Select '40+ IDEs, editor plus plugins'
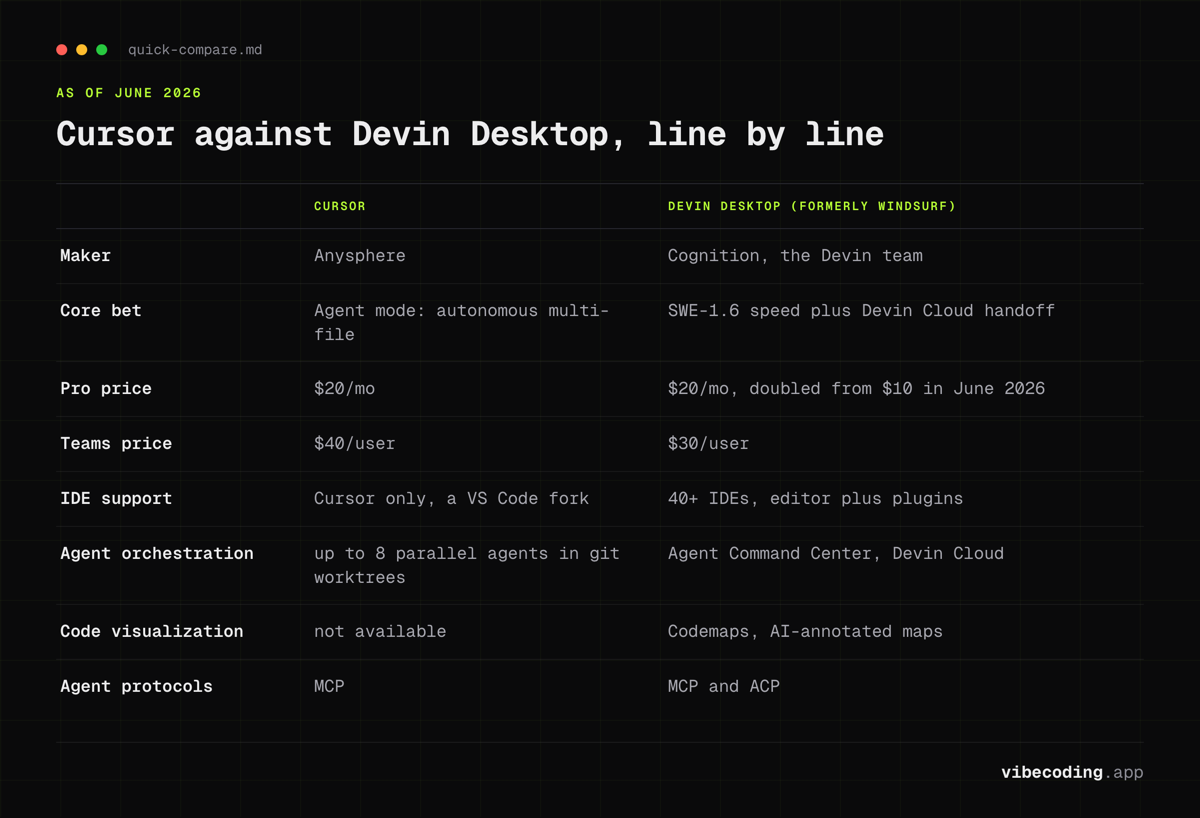1200x818 pixels. [x=815, y=499]
